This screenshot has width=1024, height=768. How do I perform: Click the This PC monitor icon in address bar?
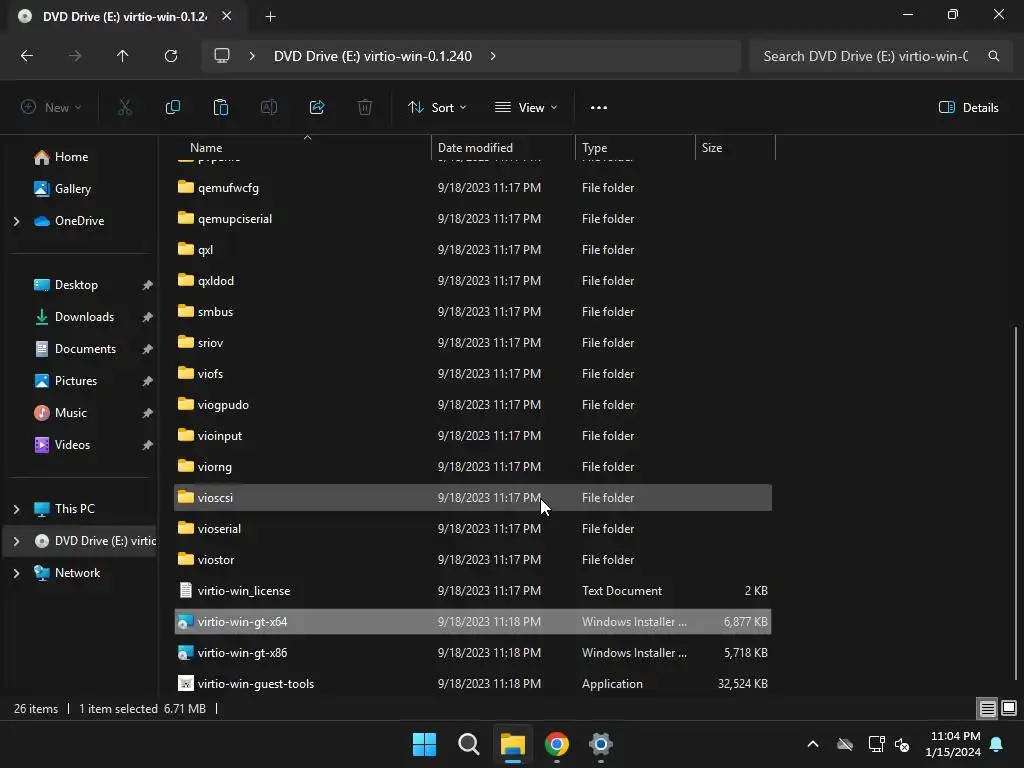222,56
